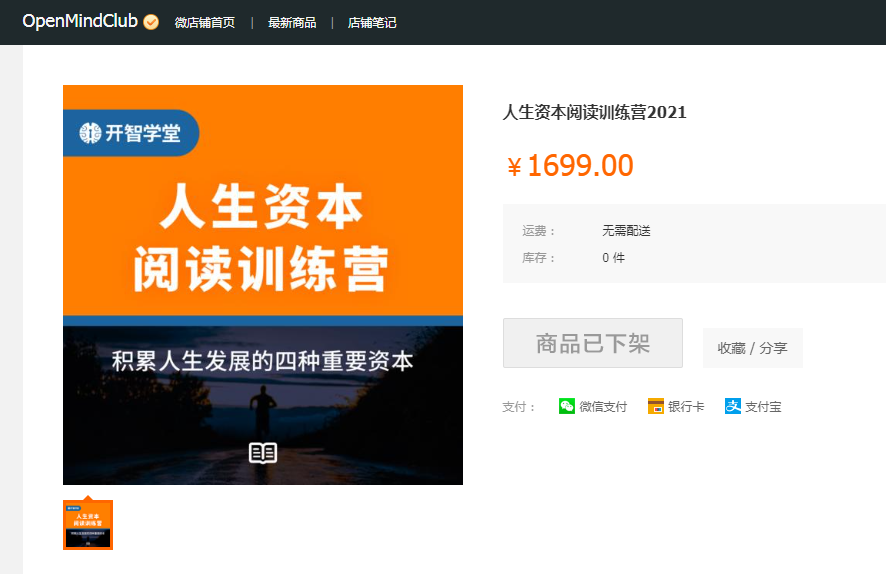The image size is (886, 574).
Task: Click the product title 人生资本阅读训练营2021
Action: coord(594,112)
